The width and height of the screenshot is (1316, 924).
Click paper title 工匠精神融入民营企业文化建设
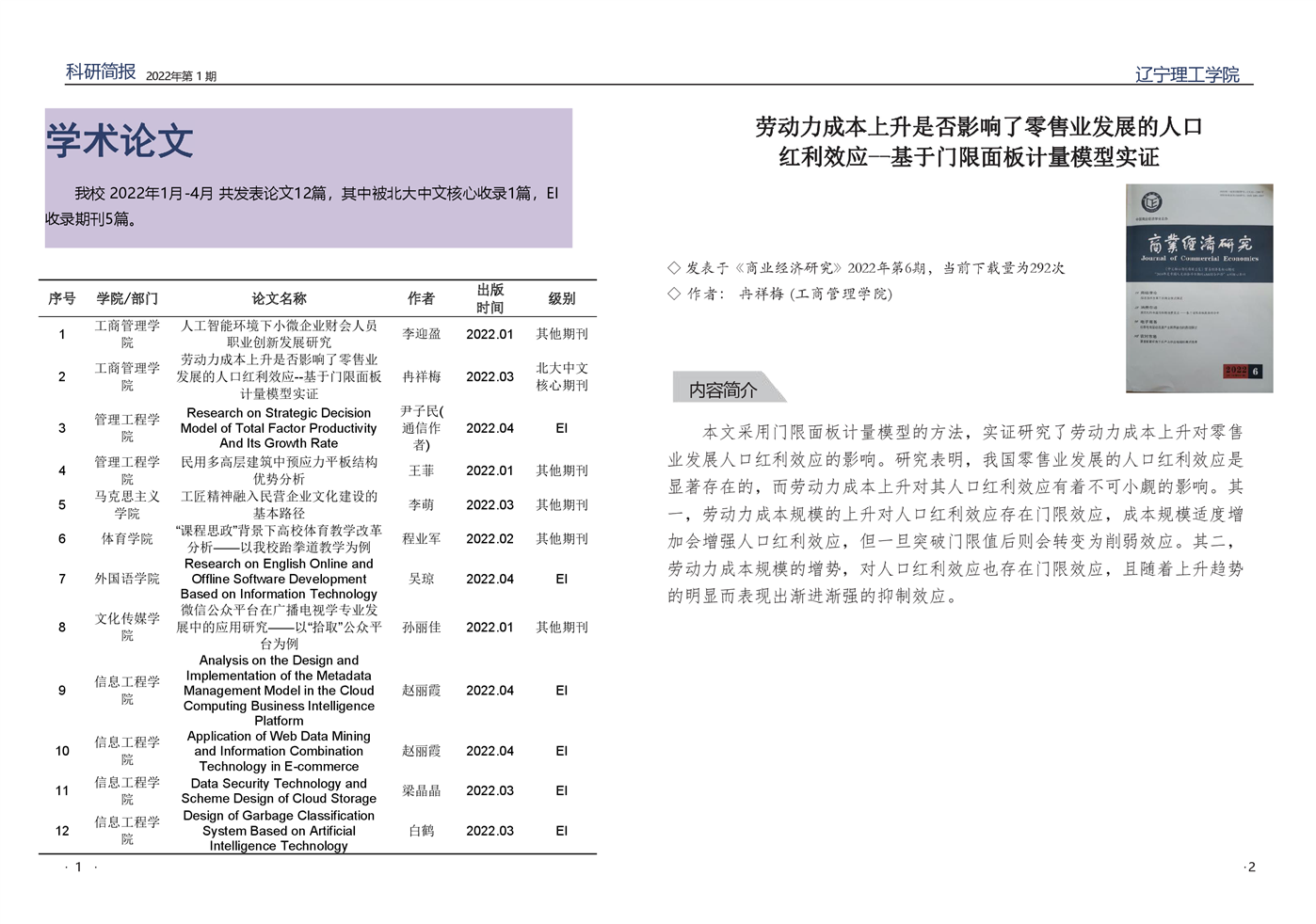click(279, 504)
